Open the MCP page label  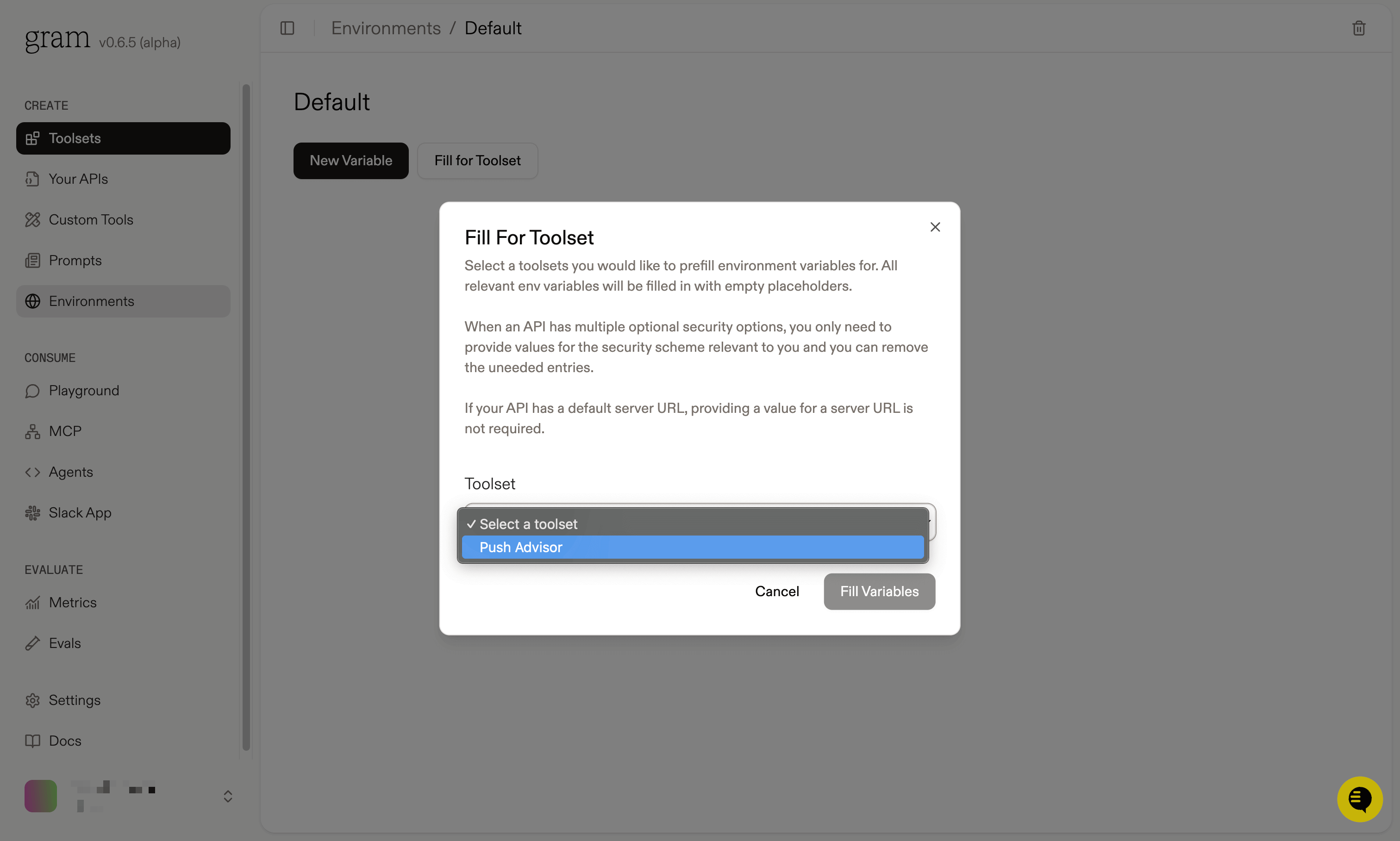click(65, 432)
